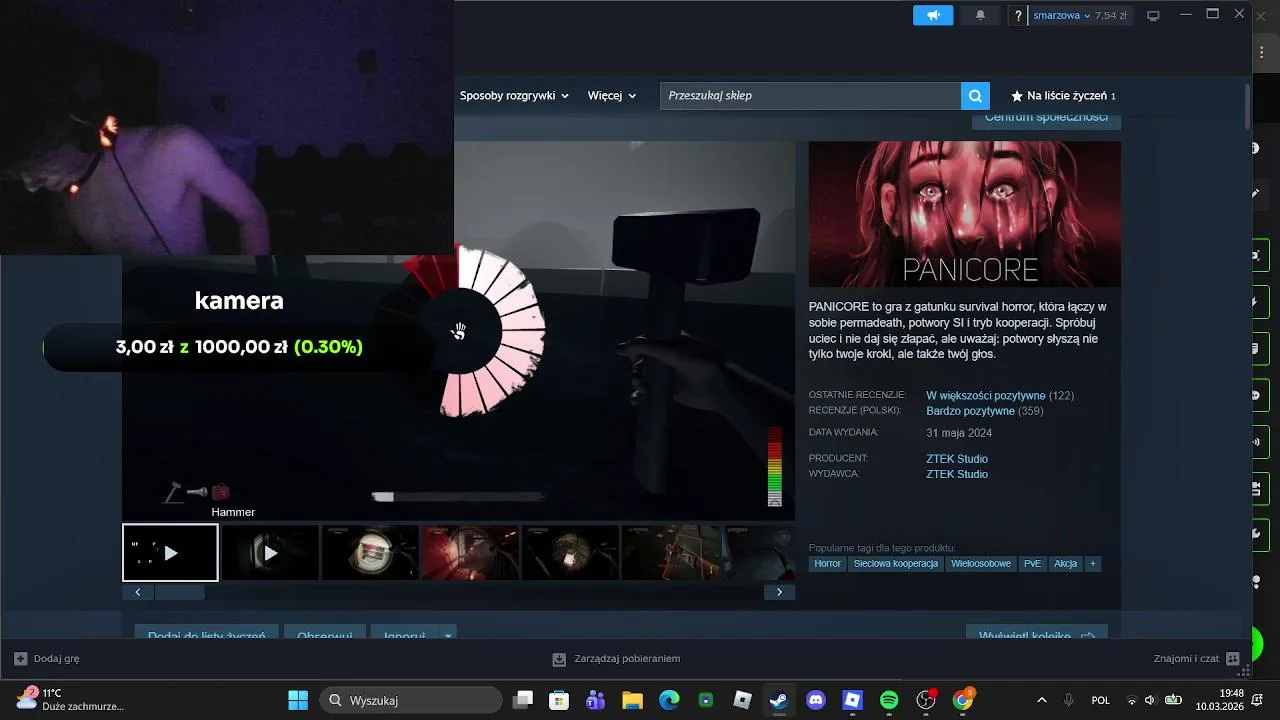Open Steam announcements megaphone button
Viewport: 1280px width, 720px height.
pos(933,15)
